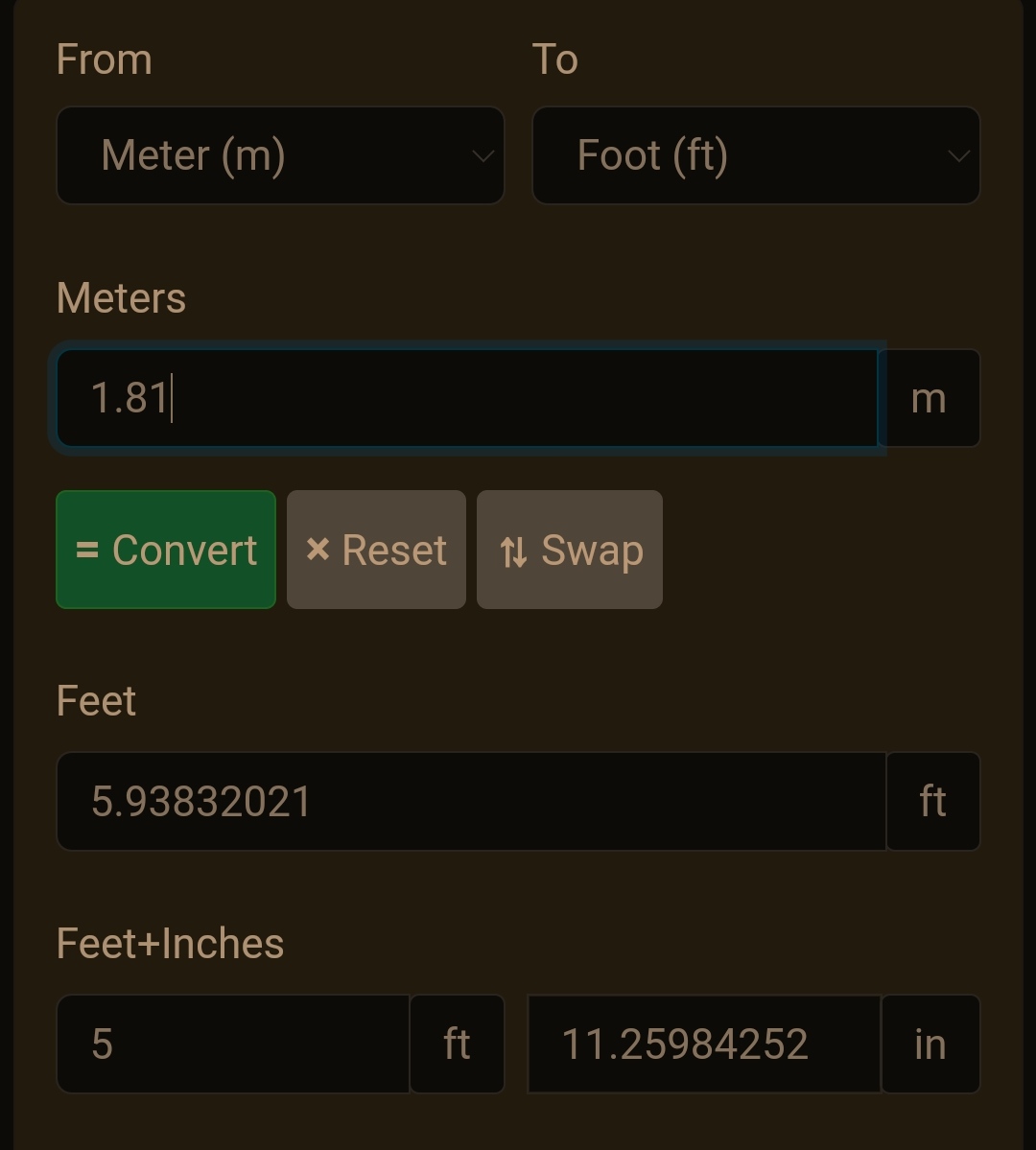Click the up-down arrows Swap icon

coord(513,552)
